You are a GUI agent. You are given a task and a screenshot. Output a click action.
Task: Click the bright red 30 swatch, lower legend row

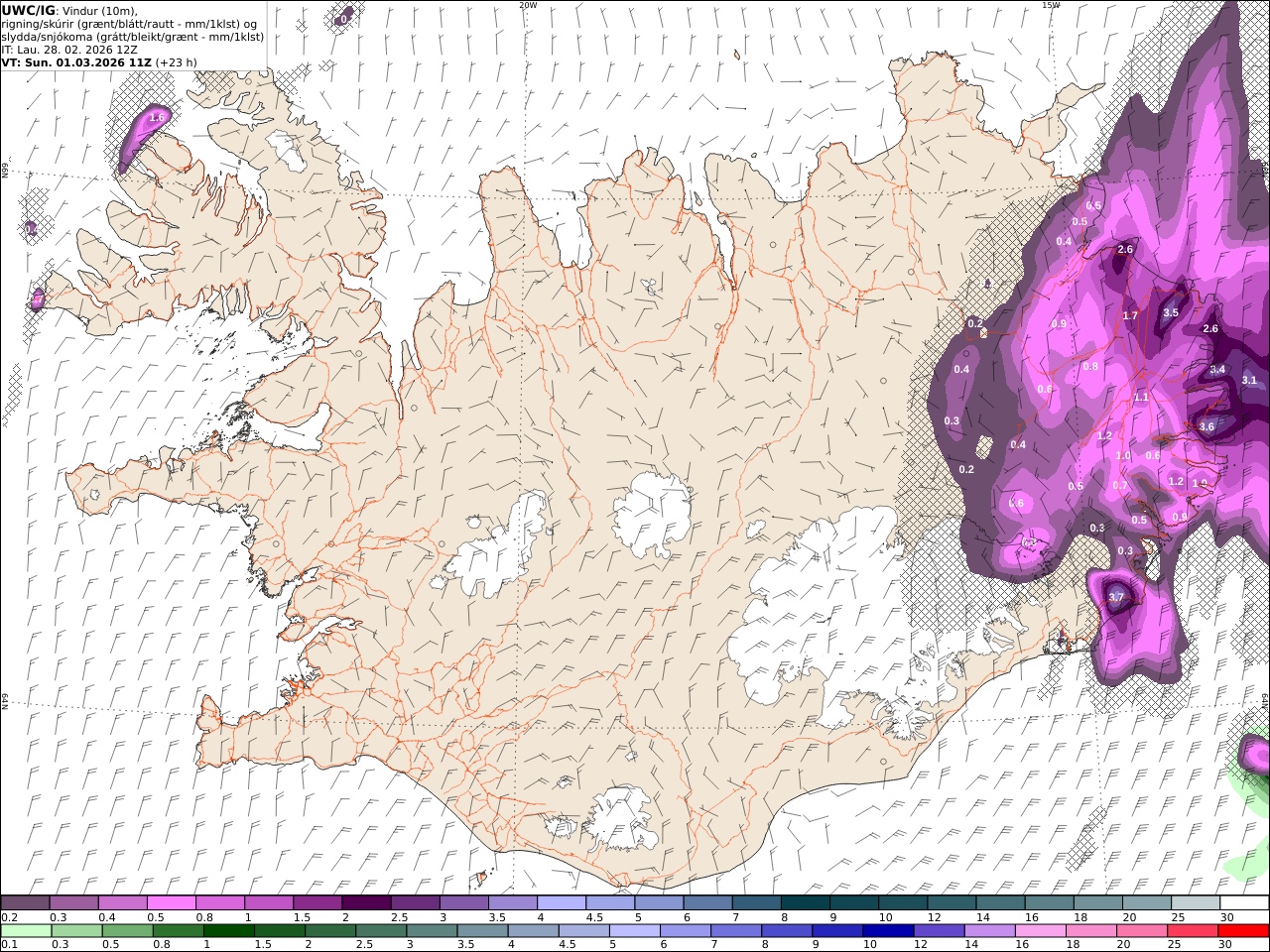(1243, 931)
